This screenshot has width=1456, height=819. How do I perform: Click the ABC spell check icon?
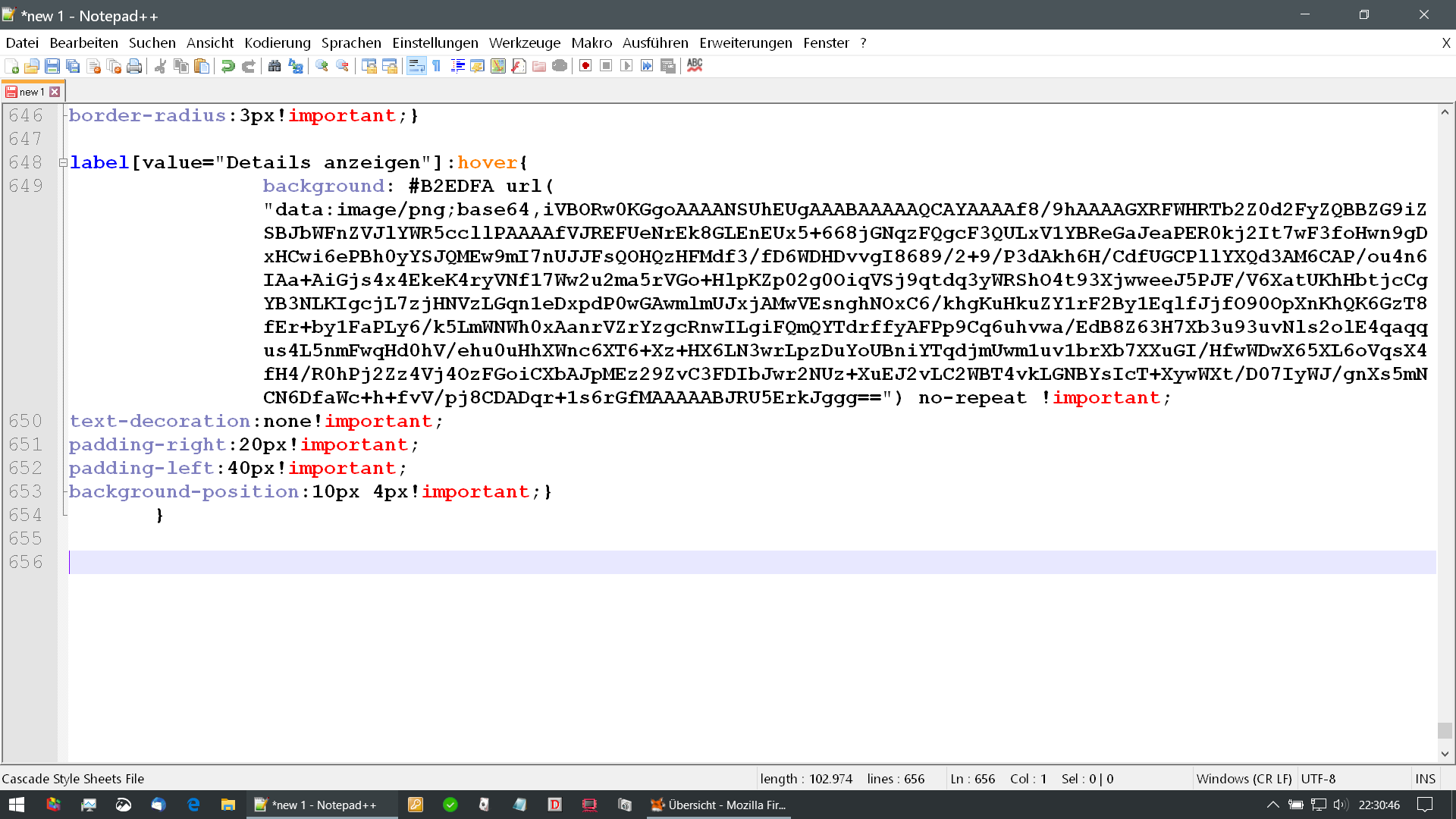pyautogui.click(x=695, y=66)
